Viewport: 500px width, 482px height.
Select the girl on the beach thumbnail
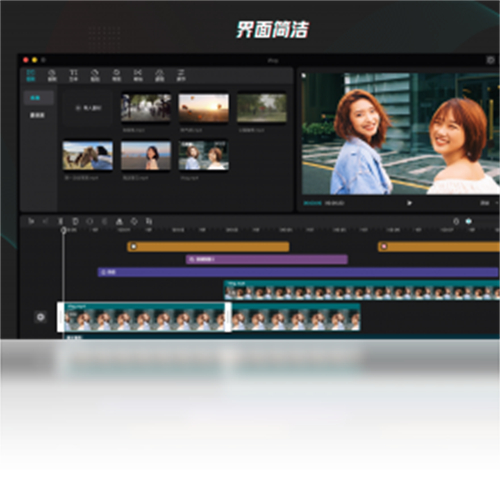(x=146, y=156)
